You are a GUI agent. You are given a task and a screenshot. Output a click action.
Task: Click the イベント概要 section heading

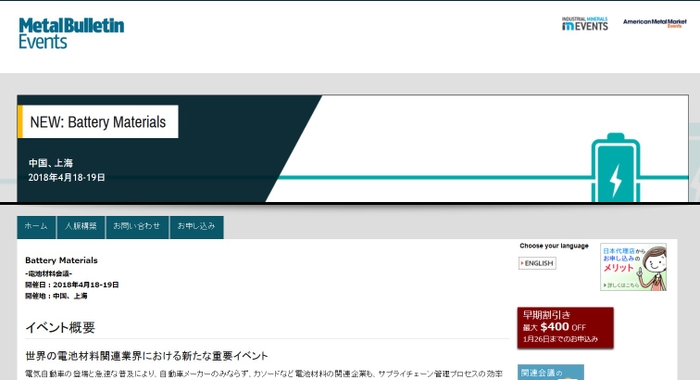coord(60,328)
